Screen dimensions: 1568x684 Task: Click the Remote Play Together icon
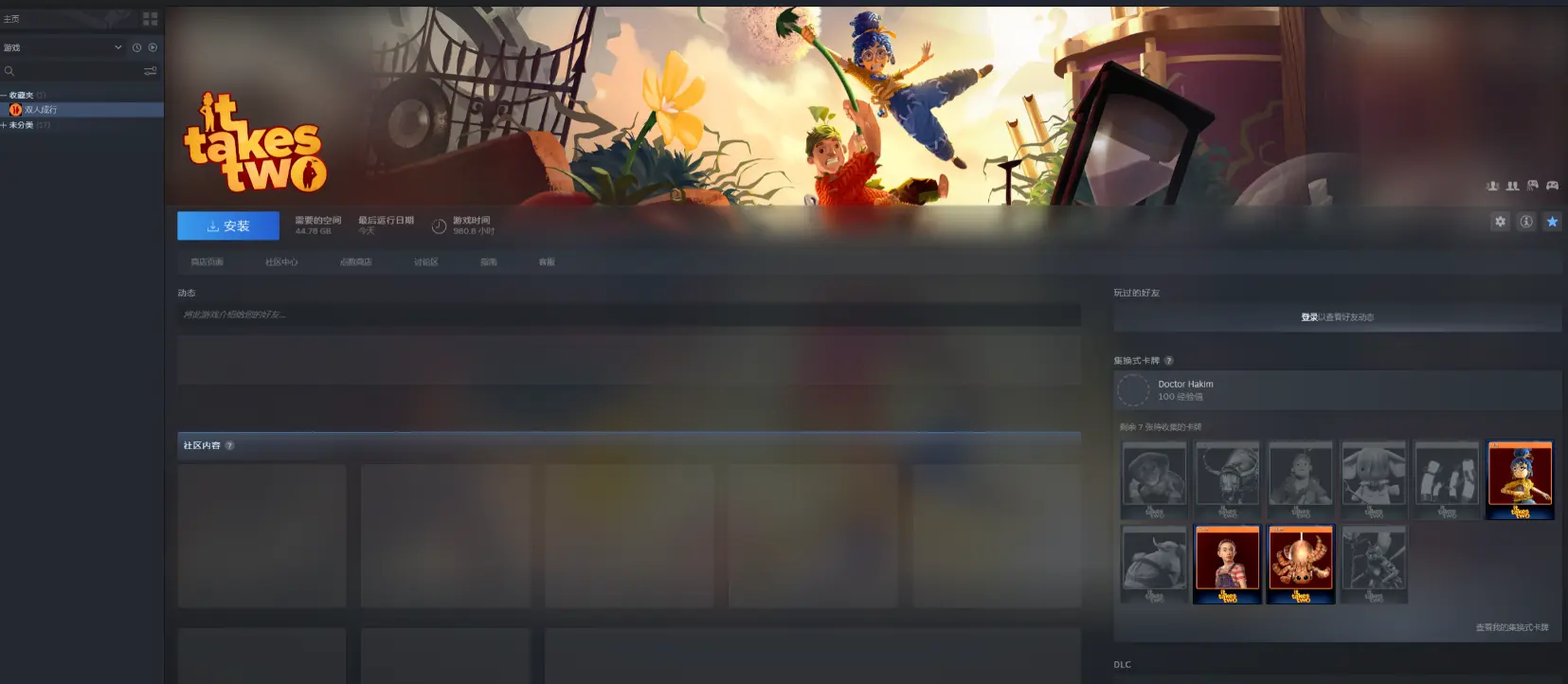[1532, 186]
